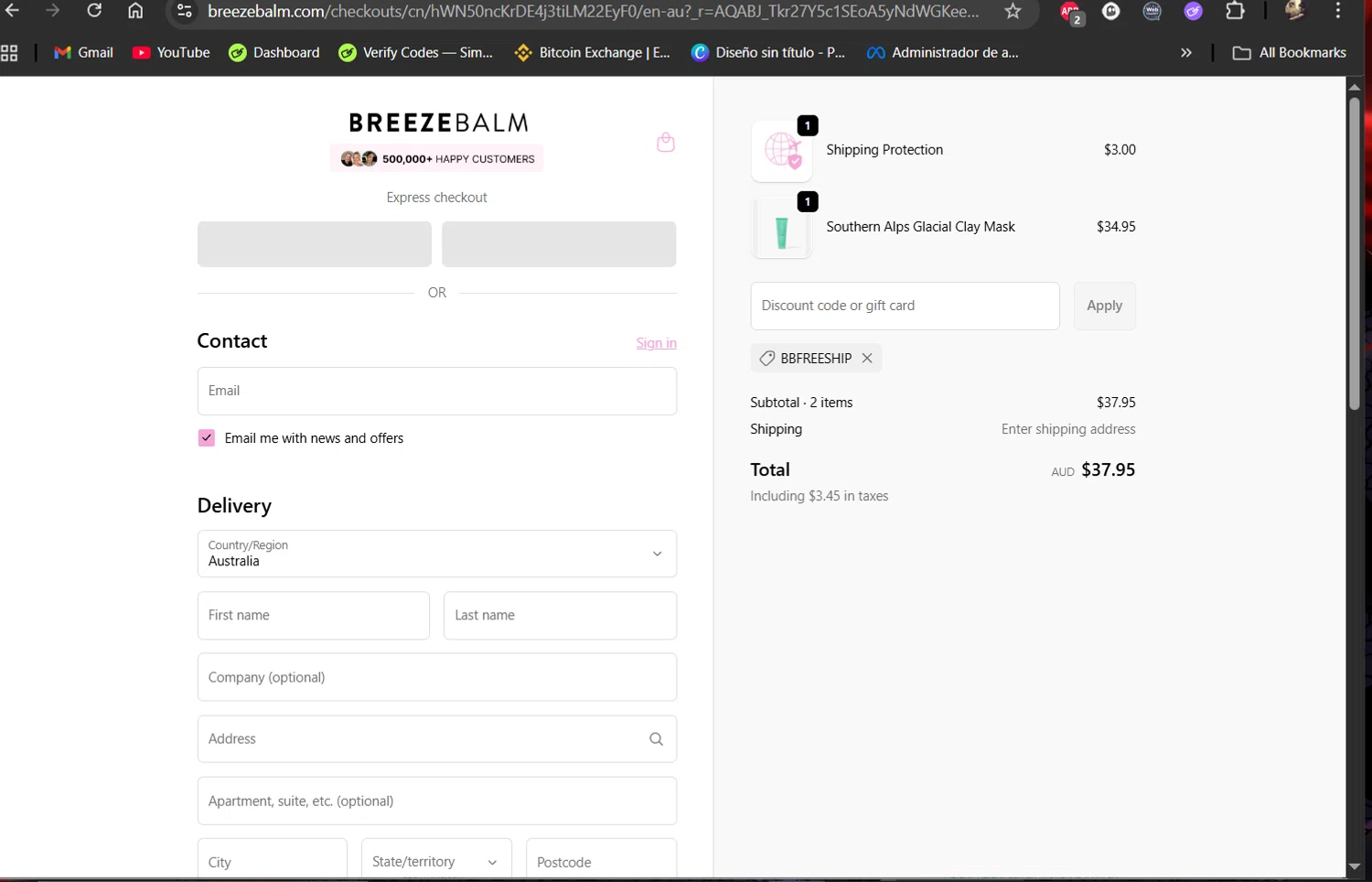This screenshot has width=1372, height=882.
Task: Open the All Bookmarks folder
Action: tap(1290, 53)
